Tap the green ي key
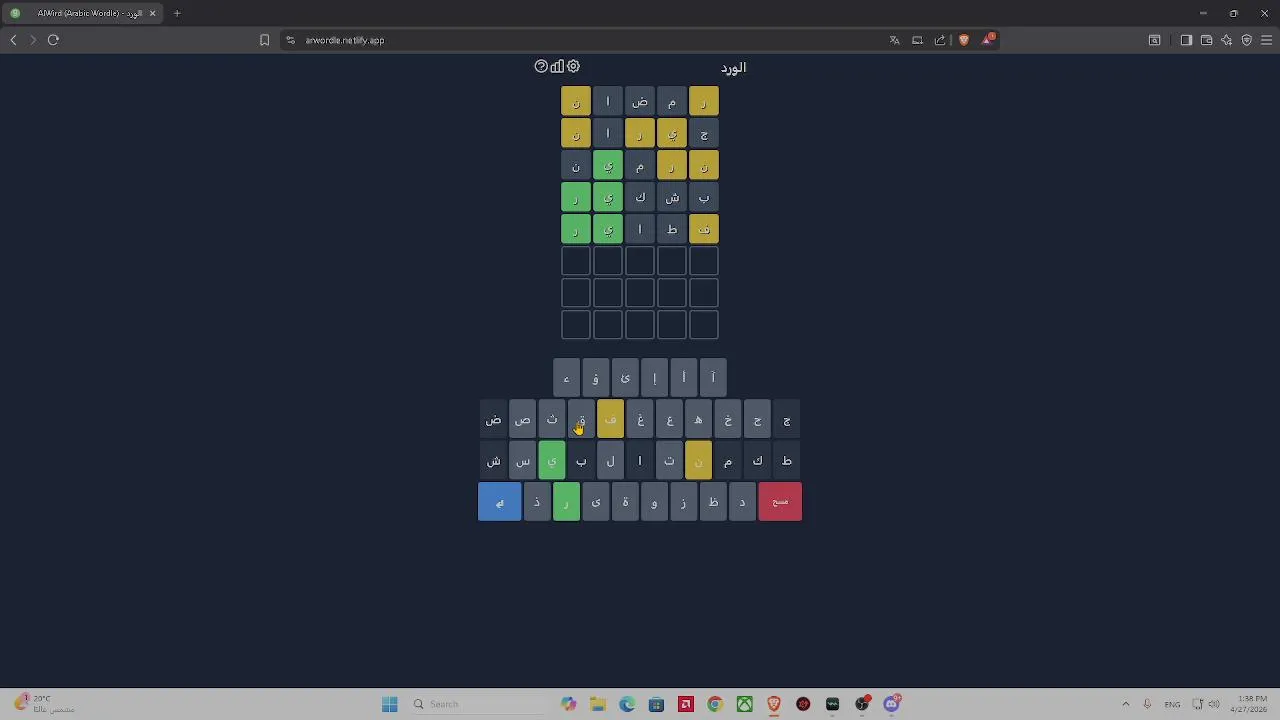 coord(552,461)
